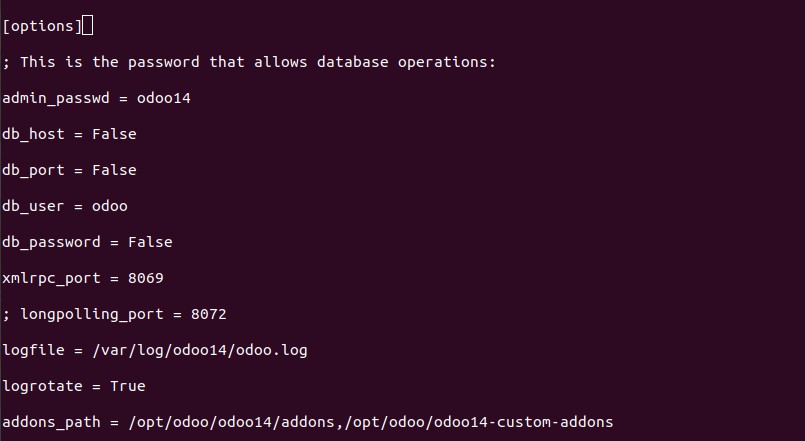Click the db_user value odoo
805x441 pixels.
(x=109, y=206)
